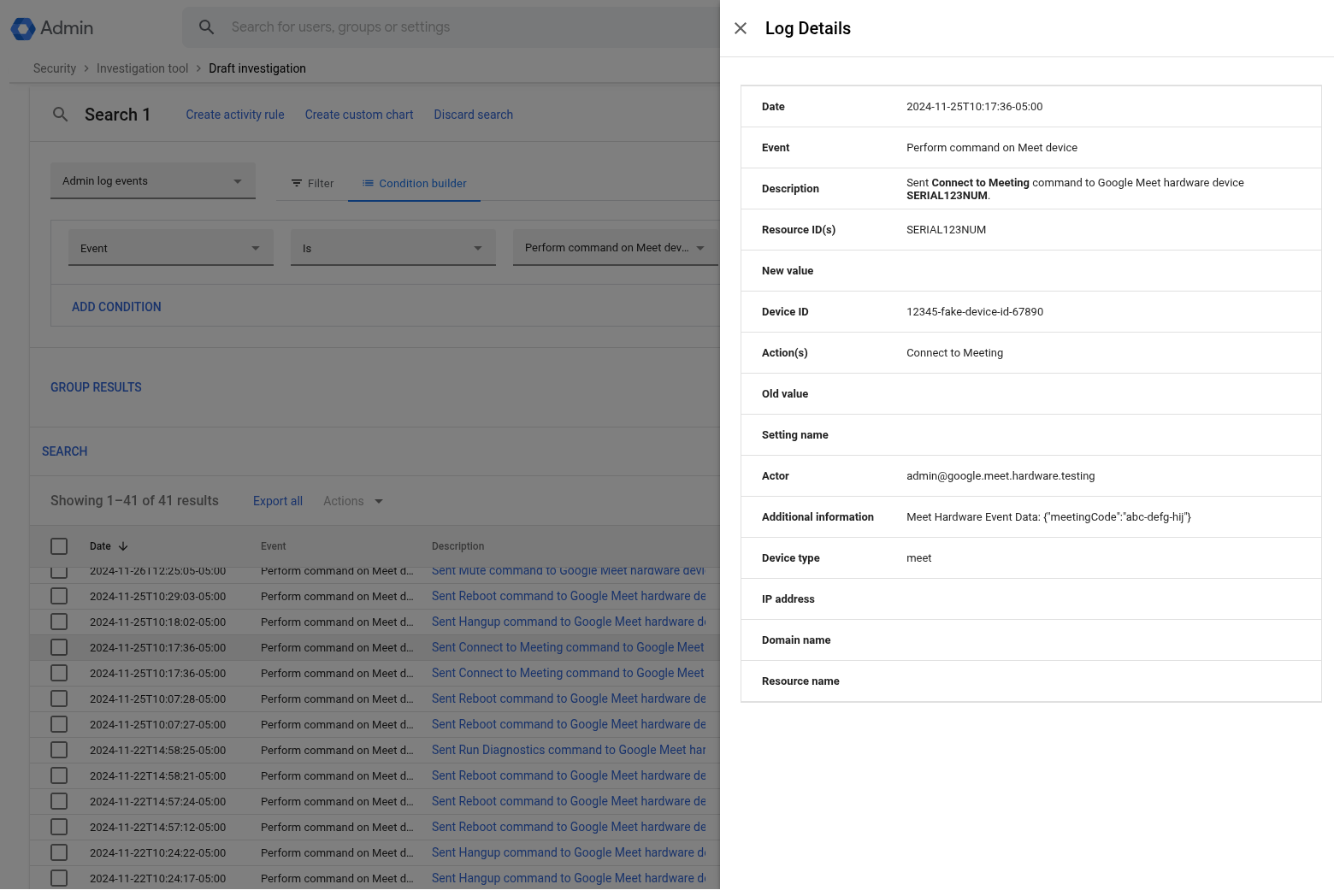Screen dimensions: 1334x896
Task: Click the SEARCH button
Action: tap(65, 451)
